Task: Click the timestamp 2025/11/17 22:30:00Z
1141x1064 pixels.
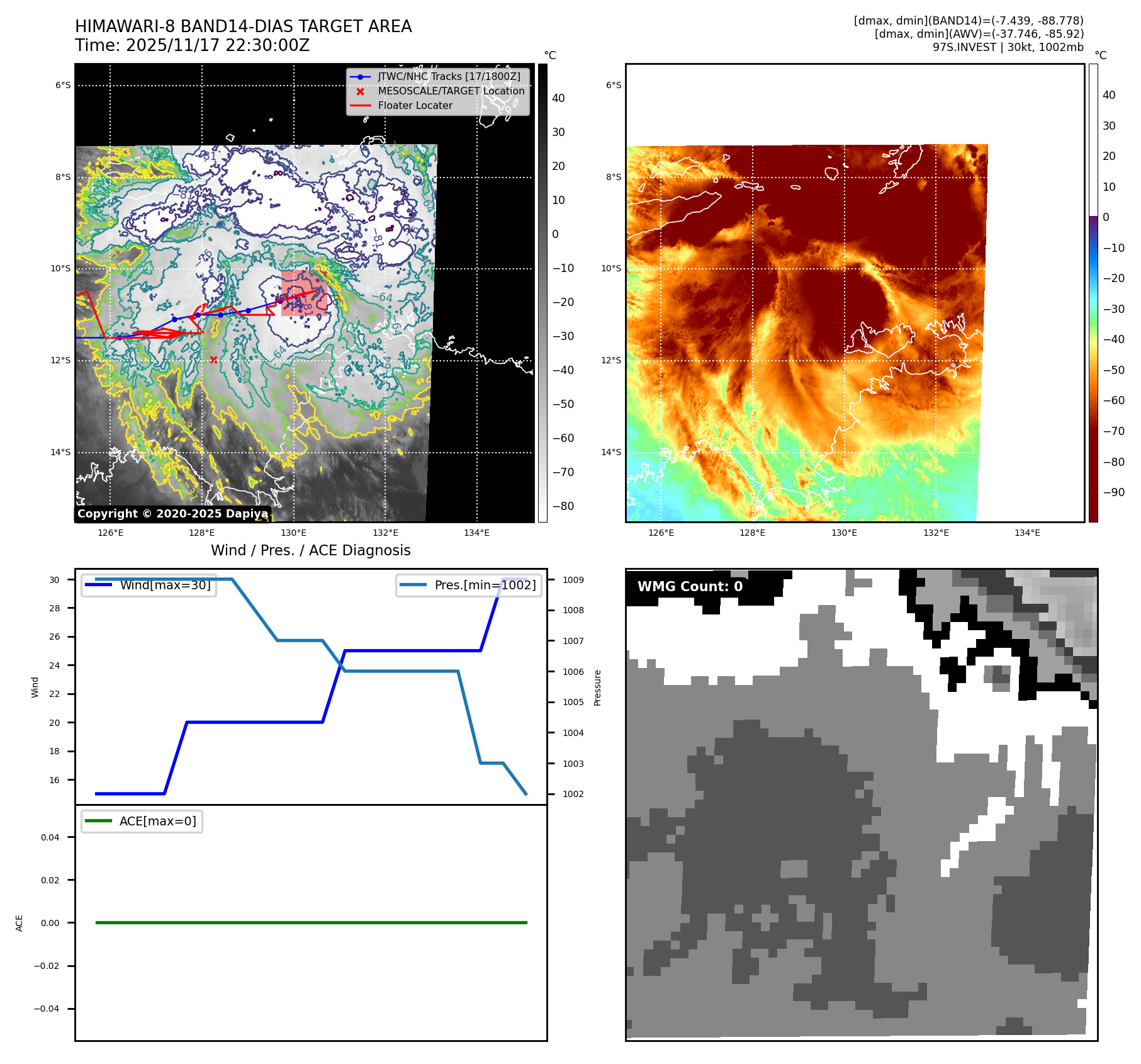Action: pos(217,45)
